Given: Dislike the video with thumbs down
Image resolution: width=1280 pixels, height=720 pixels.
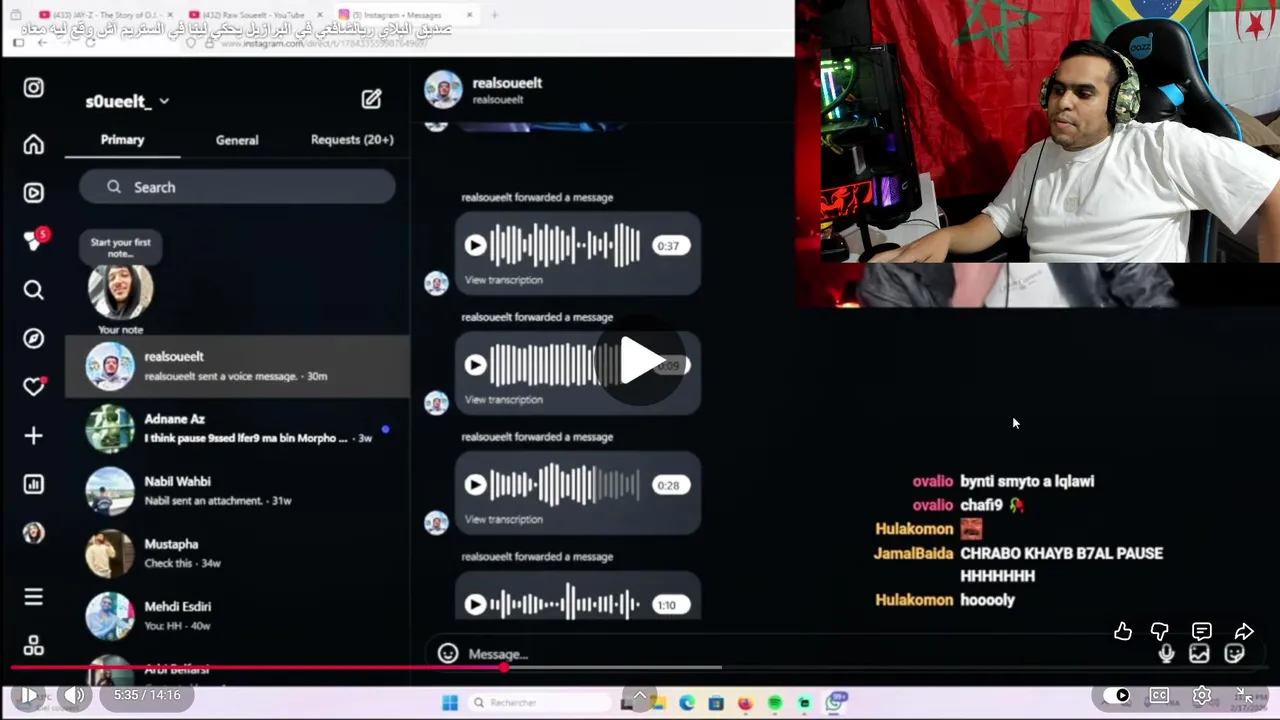Looking at the screenshot, I should tap(1160, 631).
